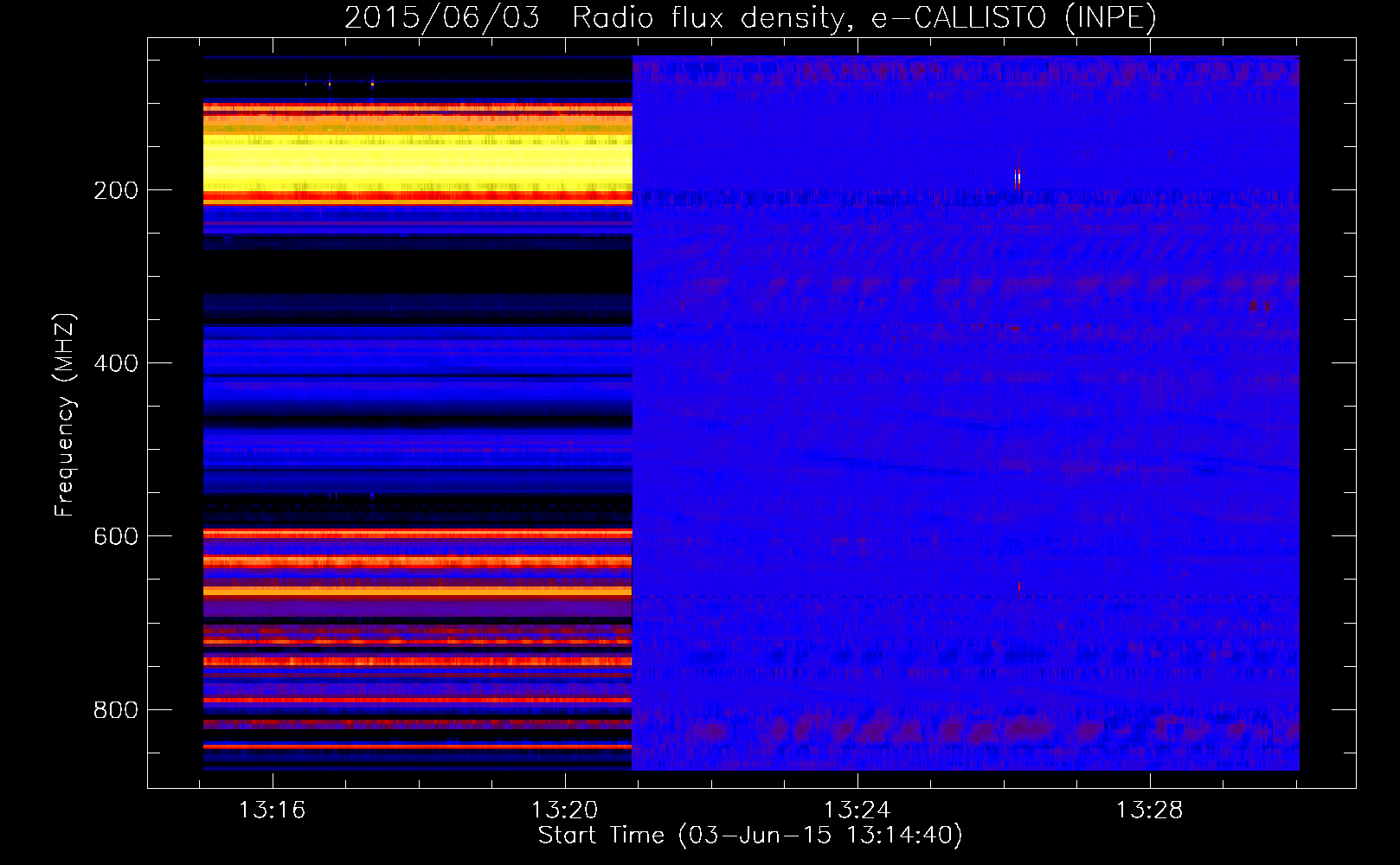1400x865 pixels.
Task: Click the 200 frequency tick label
Action: [x=116, y=190]
